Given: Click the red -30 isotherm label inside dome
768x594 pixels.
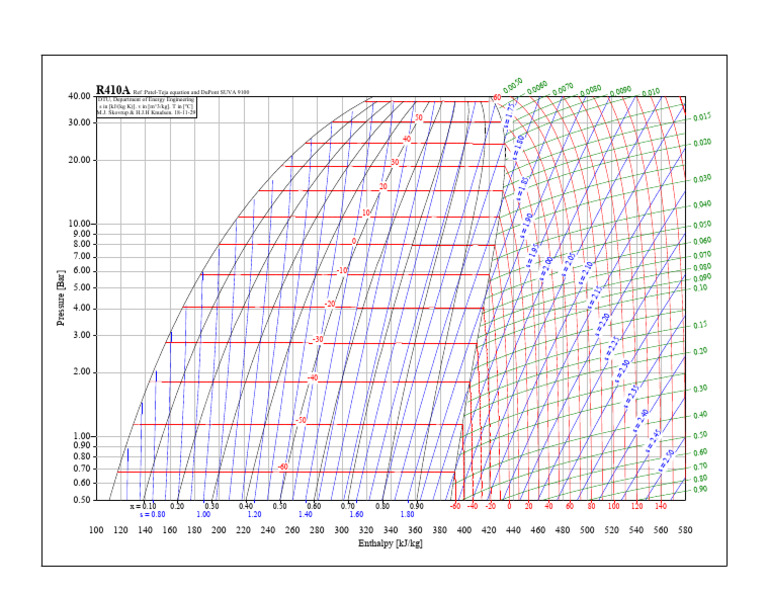Looking at the screenshot, I should pos(318,340).
